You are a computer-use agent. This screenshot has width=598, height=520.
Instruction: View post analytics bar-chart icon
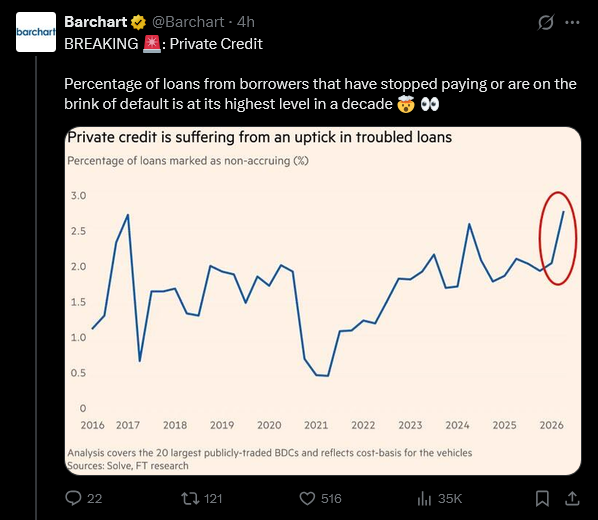click(424, 498)
